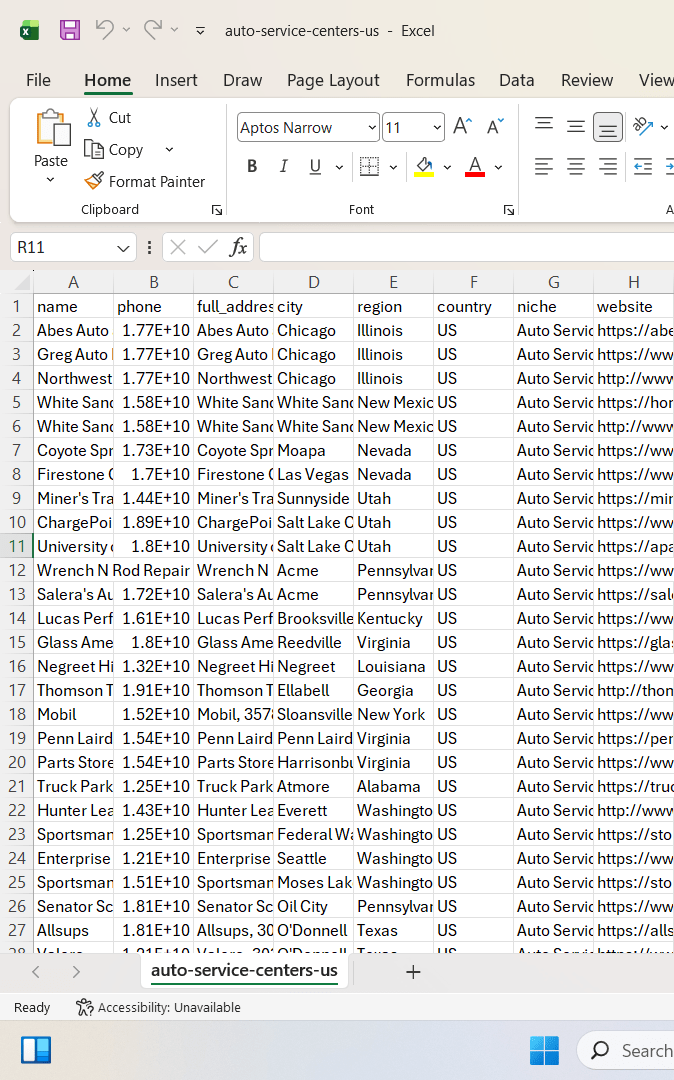Expand font color palette arrow
This screenshot has width=674, height=1080.
pos(498,167)
